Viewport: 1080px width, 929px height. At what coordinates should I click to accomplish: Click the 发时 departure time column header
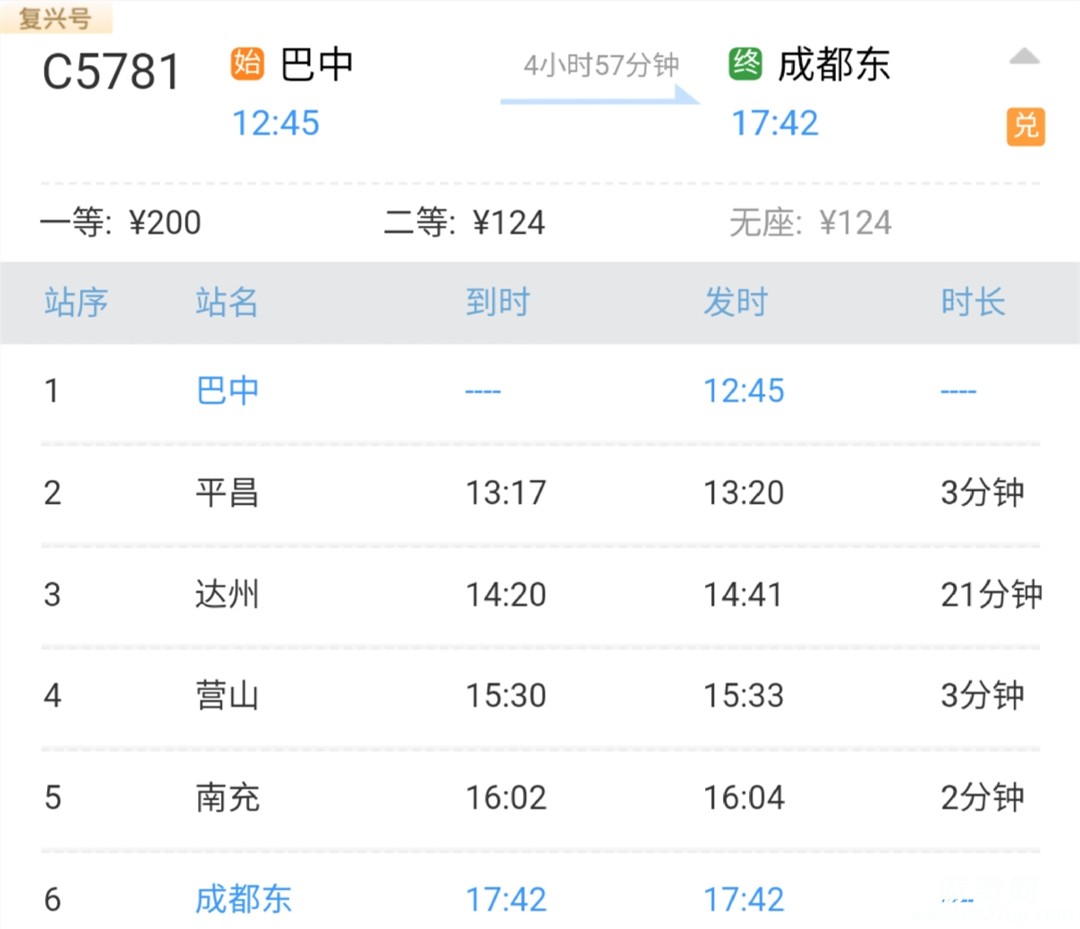(735, 302)
